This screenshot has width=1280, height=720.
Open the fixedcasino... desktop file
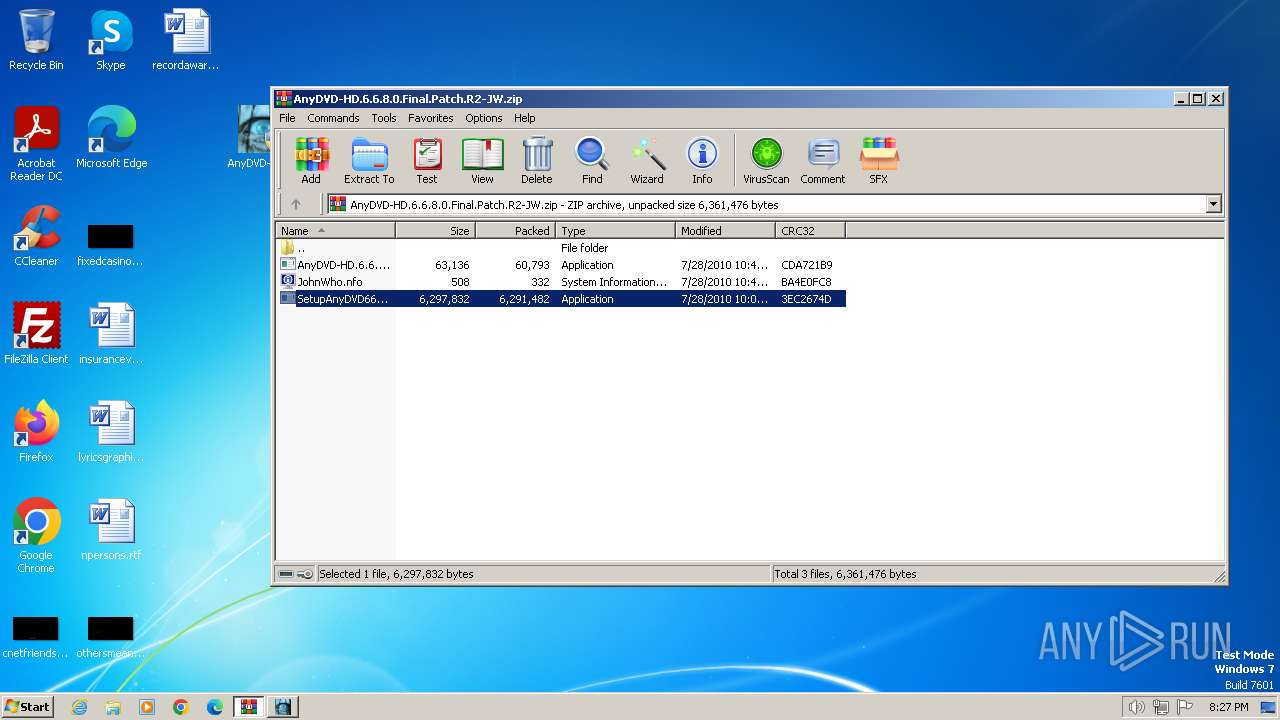[x=111, y=245]
